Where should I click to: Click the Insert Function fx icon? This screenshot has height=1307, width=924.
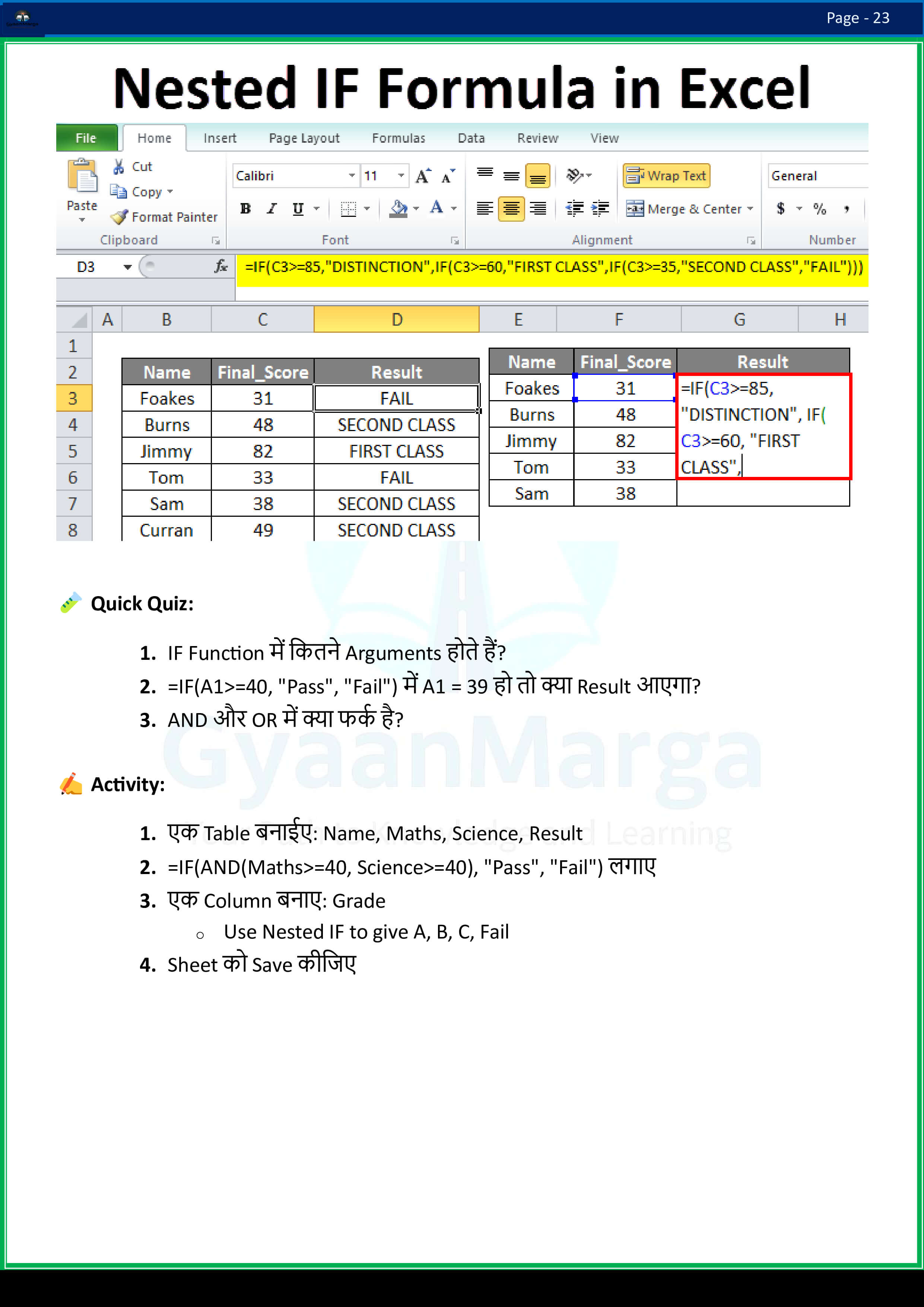[x=221, y=266]
